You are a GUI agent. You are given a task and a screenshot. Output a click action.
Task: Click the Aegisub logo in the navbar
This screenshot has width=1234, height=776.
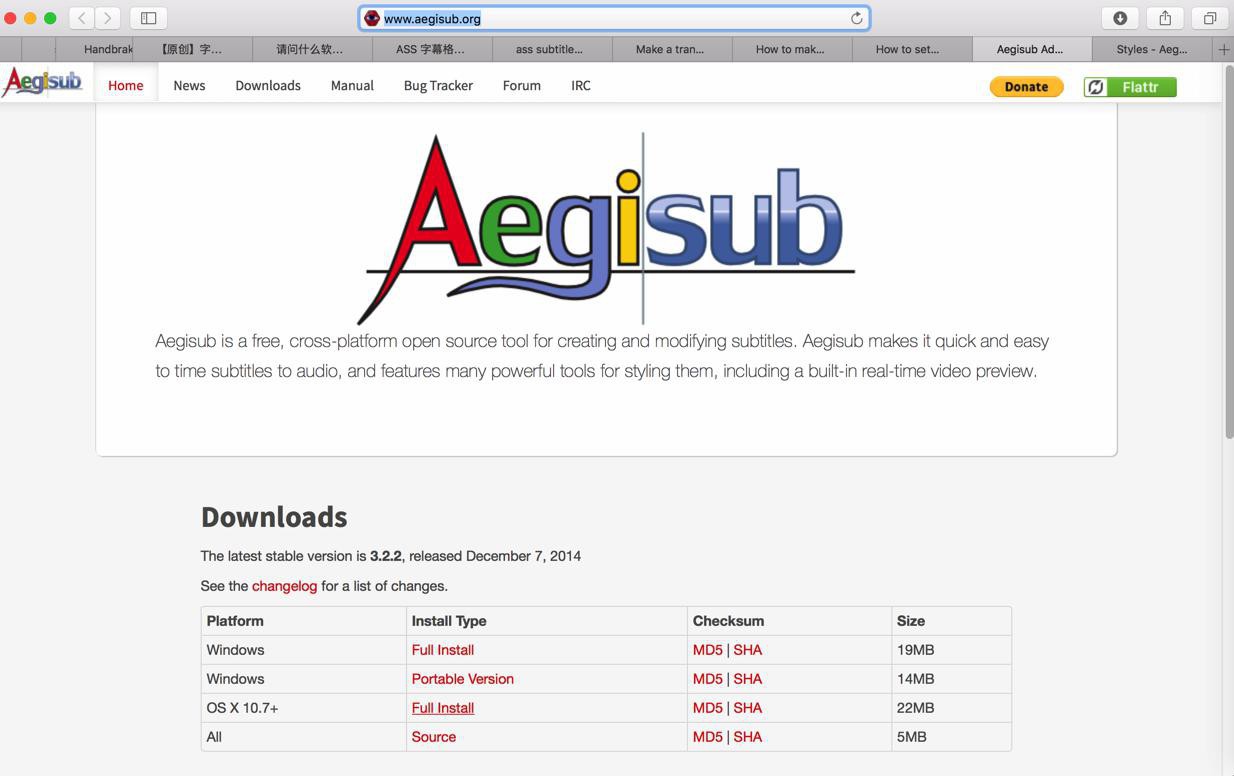click(x=42, y=82)
